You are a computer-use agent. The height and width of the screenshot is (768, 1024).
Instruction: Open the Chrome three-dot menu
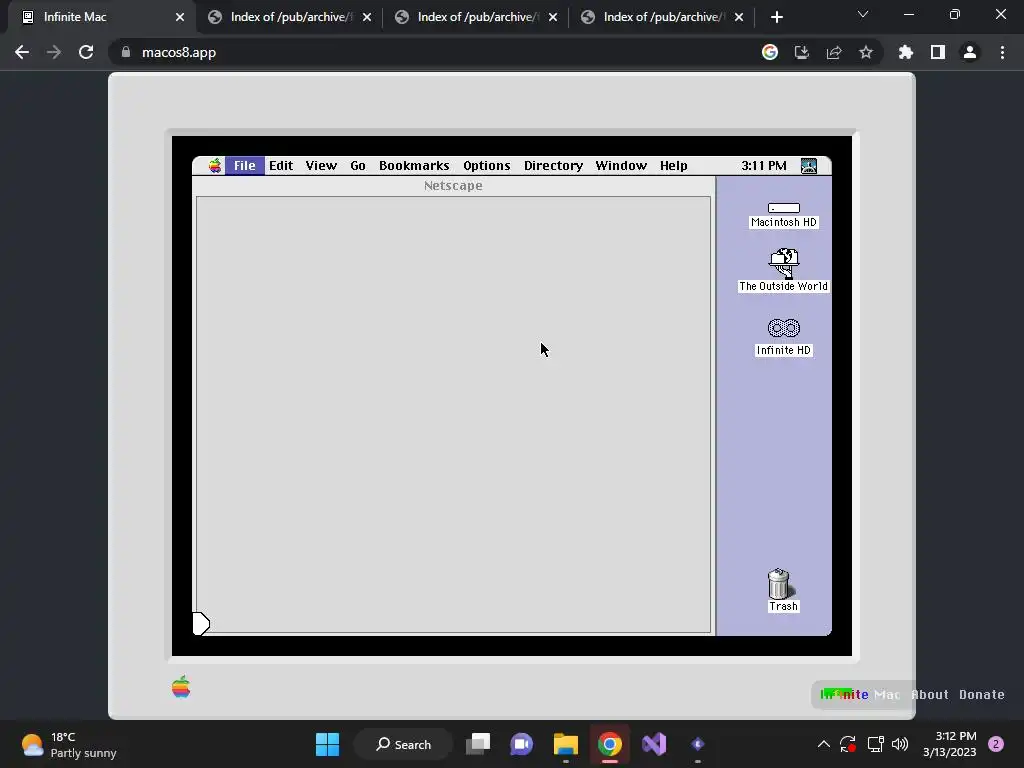point(1002,52)
